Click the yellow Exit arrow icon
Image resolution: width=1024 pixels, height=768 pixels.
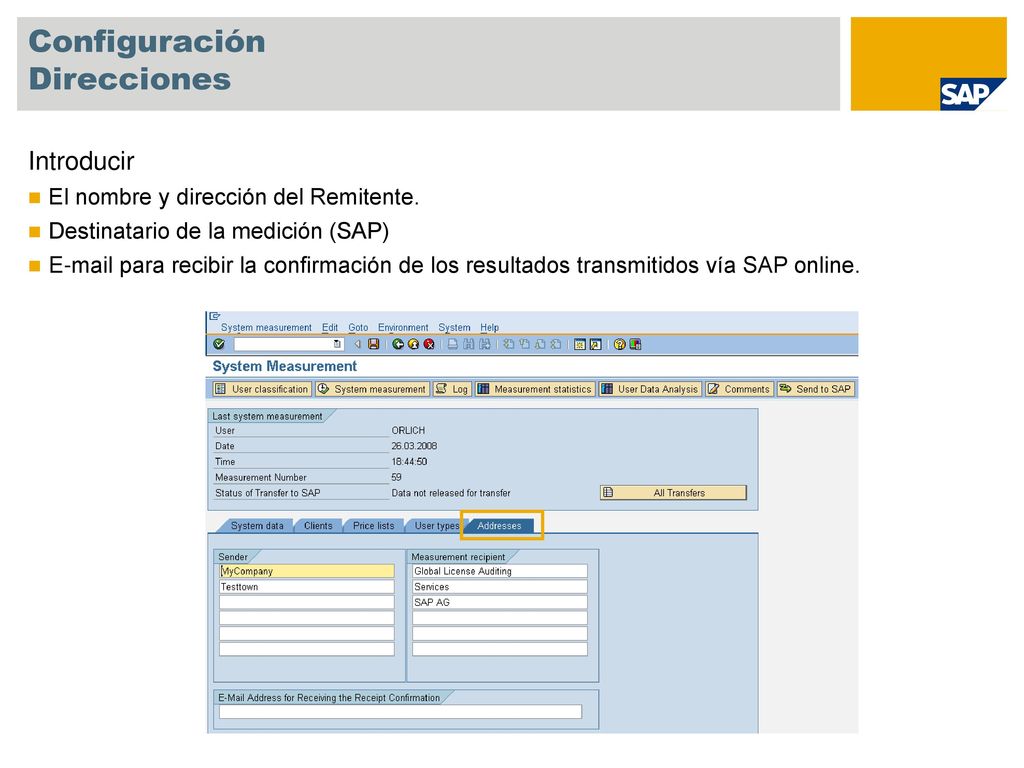413,344
